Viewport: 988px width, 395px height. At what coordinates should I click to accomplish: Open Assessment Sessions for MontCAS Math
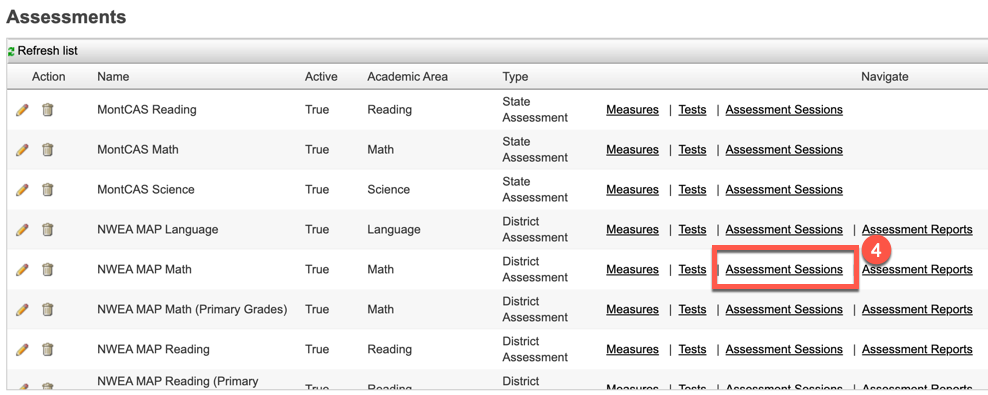784,149
